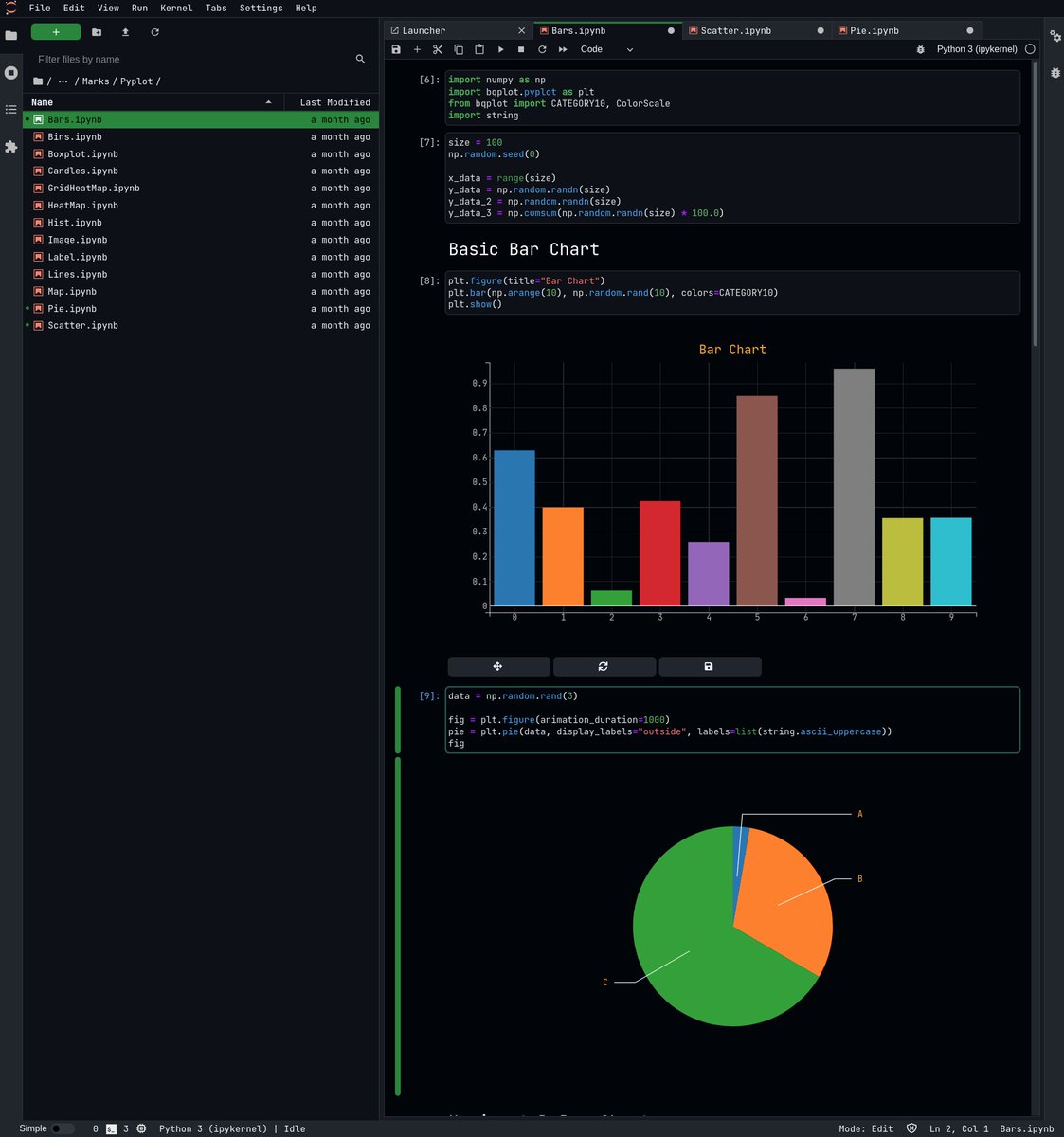The image size is (1064, 1137).
Task: Navigate to the Pyplot breadcrumb link
Action: coord(134,81)
